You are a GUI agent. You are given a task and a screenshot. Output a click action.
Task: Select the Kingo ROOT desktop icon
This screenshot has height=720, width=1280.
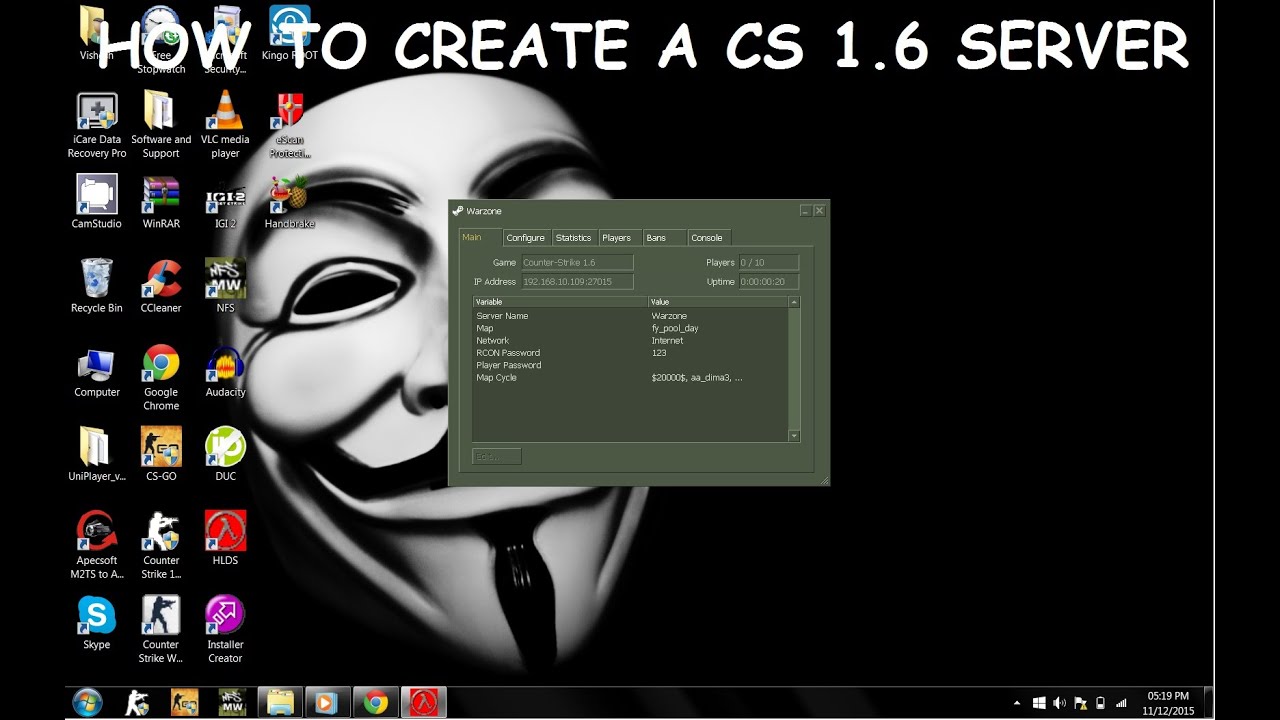coord(289,33)
